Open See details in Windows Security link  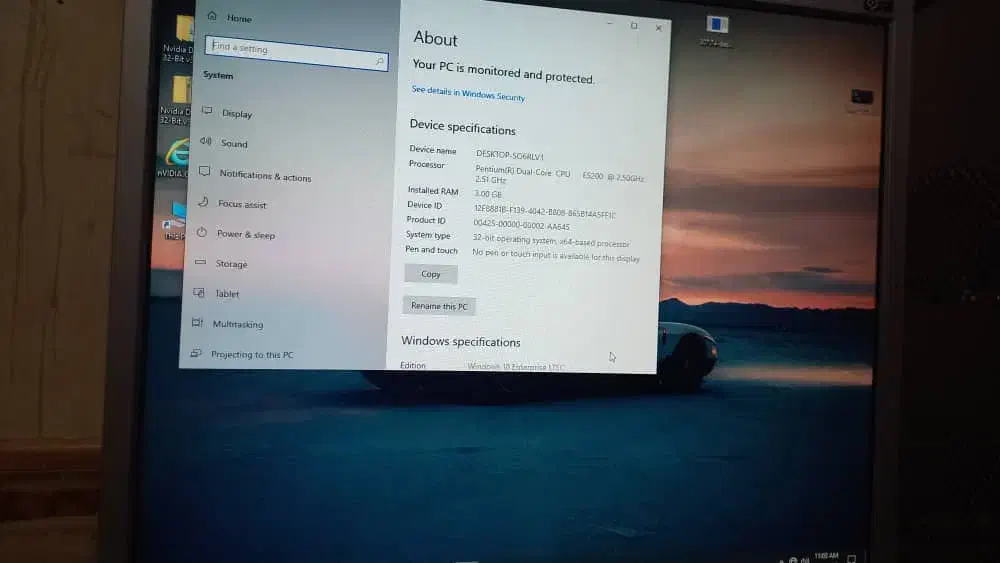pos(468,94)
